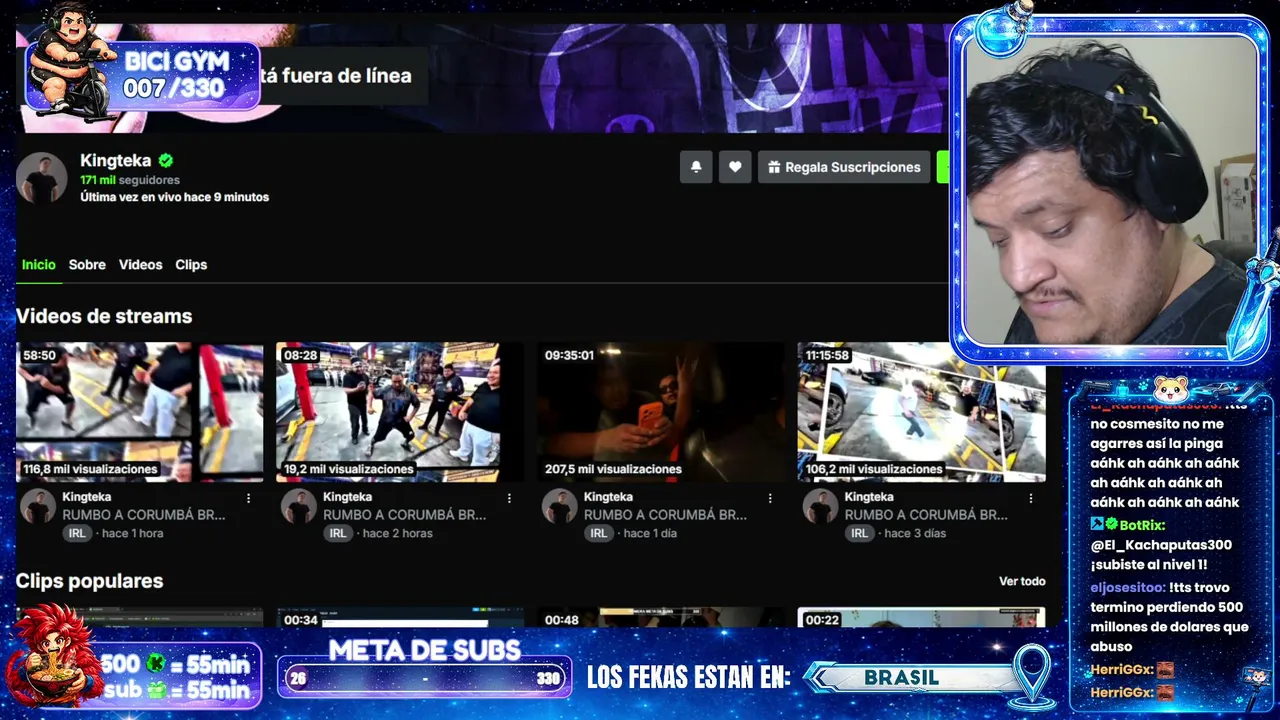Click the '19,2 mil visualizaciones' view count
Viewport: 1280px width, 720px height.
point(348,469)
